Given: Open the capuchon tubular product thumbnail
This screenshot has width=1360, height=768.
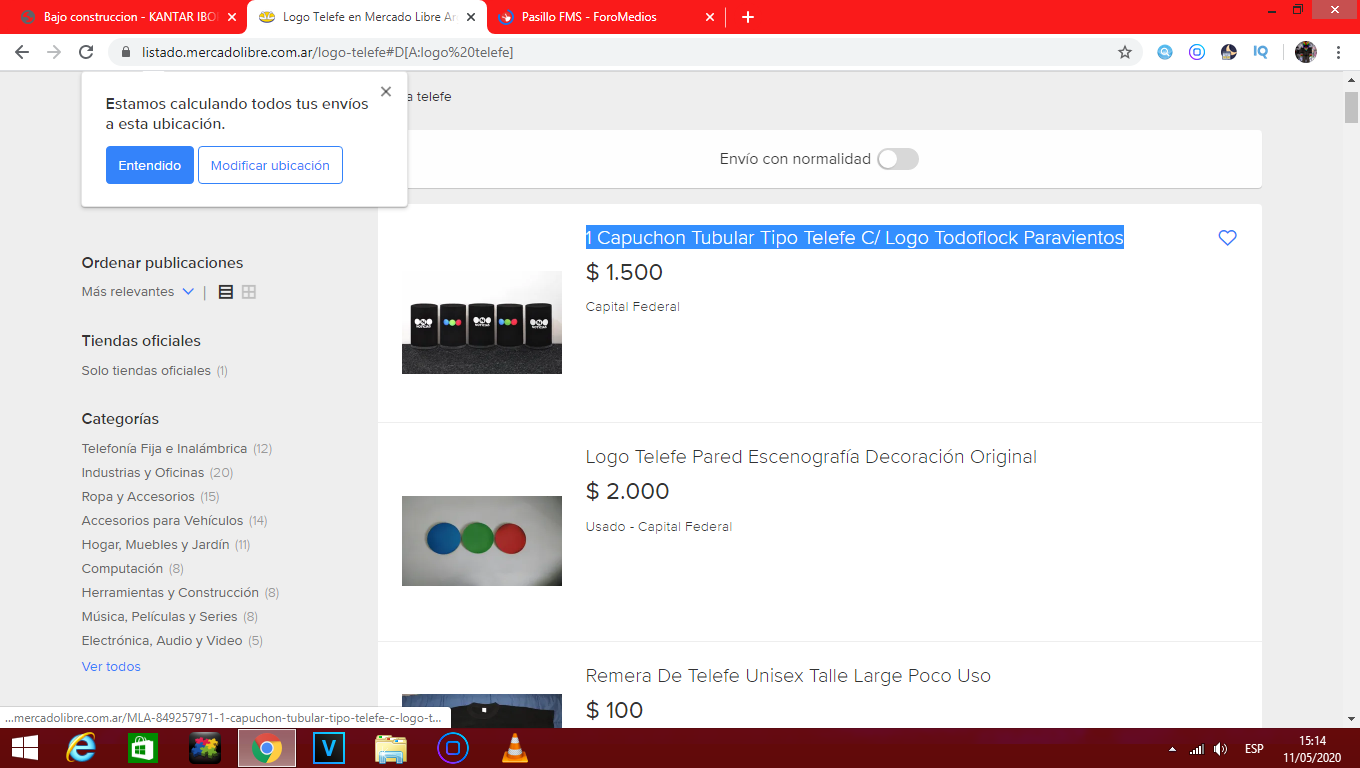Looking at the screenshot, I should click(x=482, y=322).
